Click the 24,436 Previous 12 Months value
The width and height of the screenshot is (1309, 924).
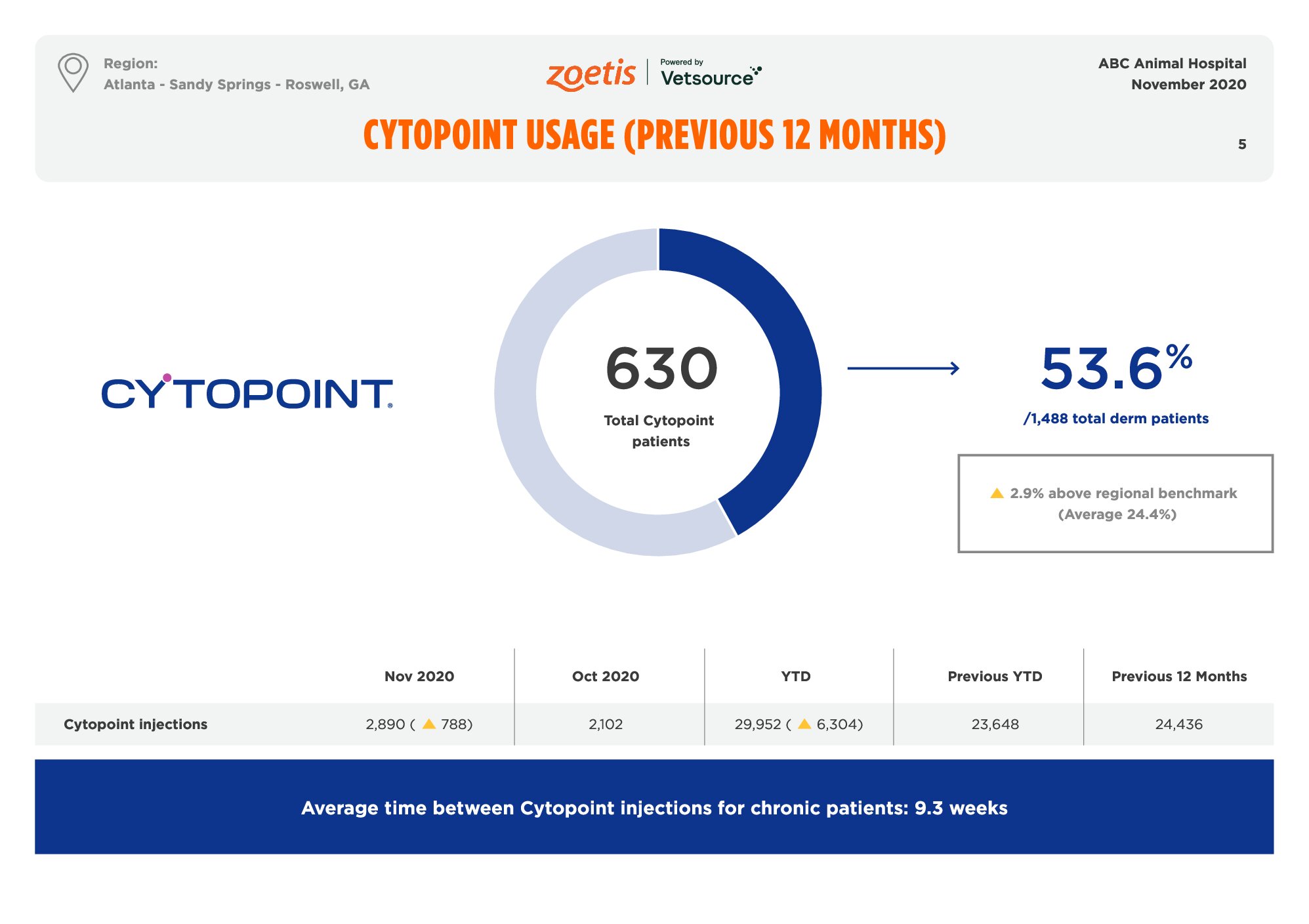[1178, 724]
